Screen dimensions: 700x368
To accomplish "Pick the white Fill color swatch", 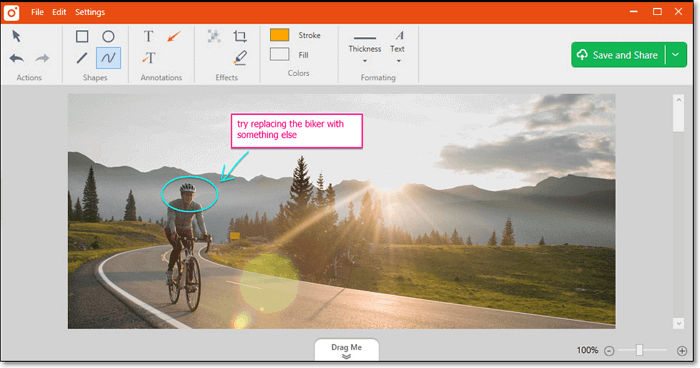I will [279, 54].
